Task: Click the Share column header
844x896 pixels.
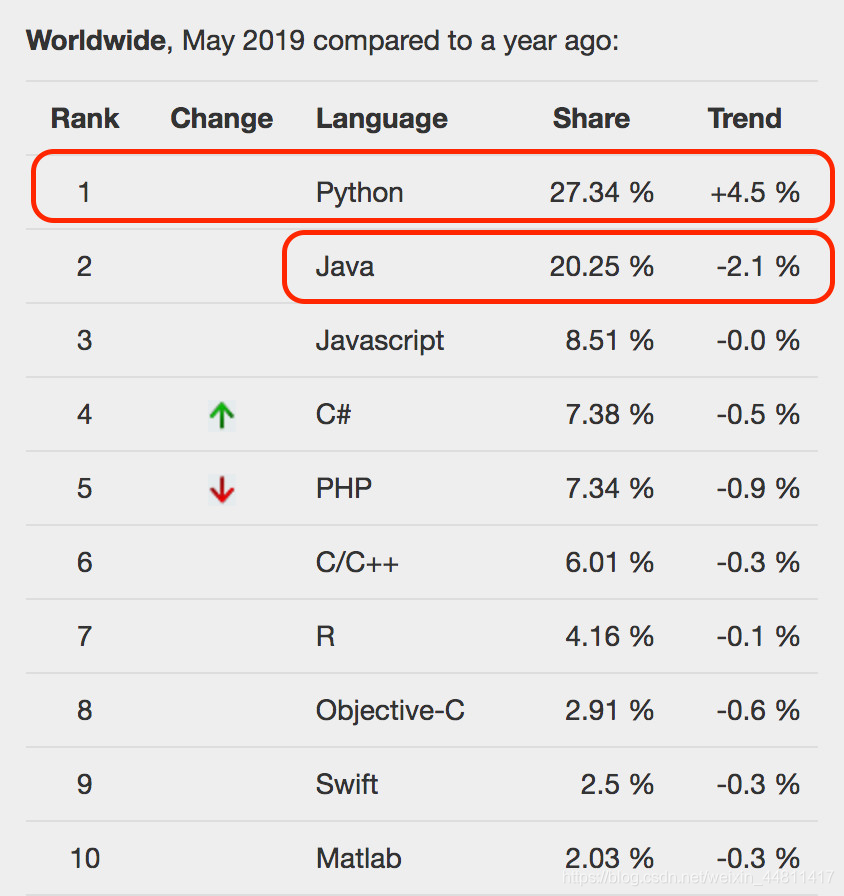Action: pyautogui.click(x=591, y=118)
